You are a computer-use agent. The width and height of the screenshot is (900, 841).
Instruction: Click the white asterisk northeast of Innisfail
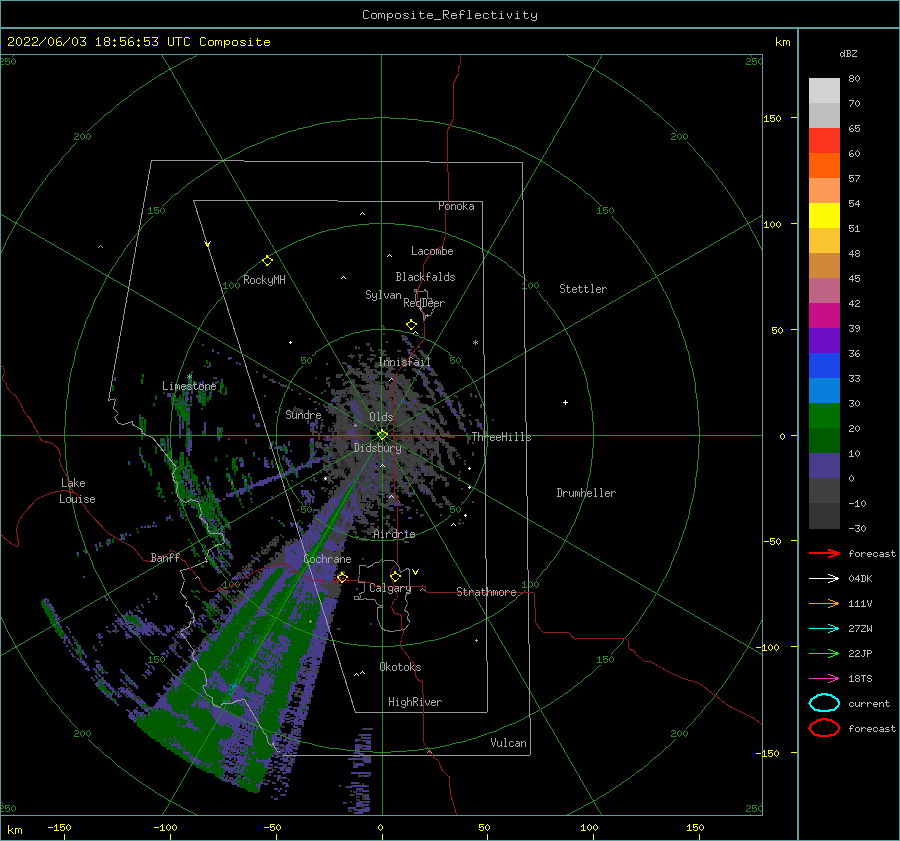click(x=475, y=343)
